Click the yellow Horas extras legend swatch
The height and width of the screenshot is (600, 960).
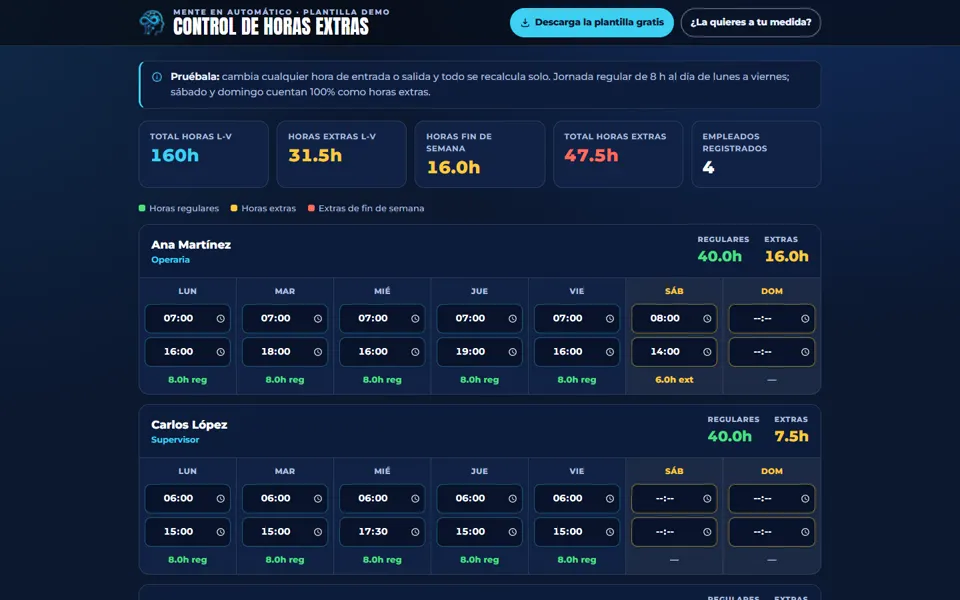[234, 208]
